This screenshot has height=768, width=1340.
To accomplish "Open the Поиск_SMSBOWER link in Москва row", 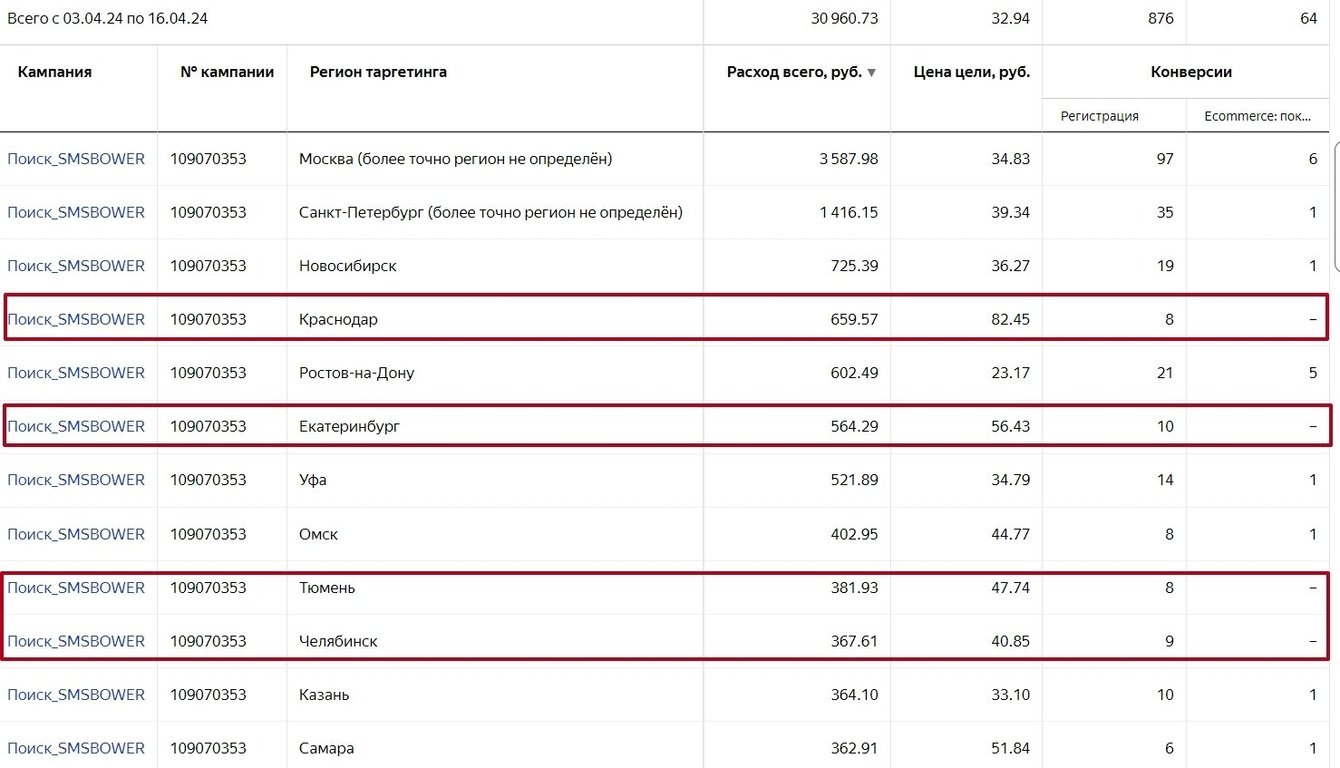I will [76, 159].
